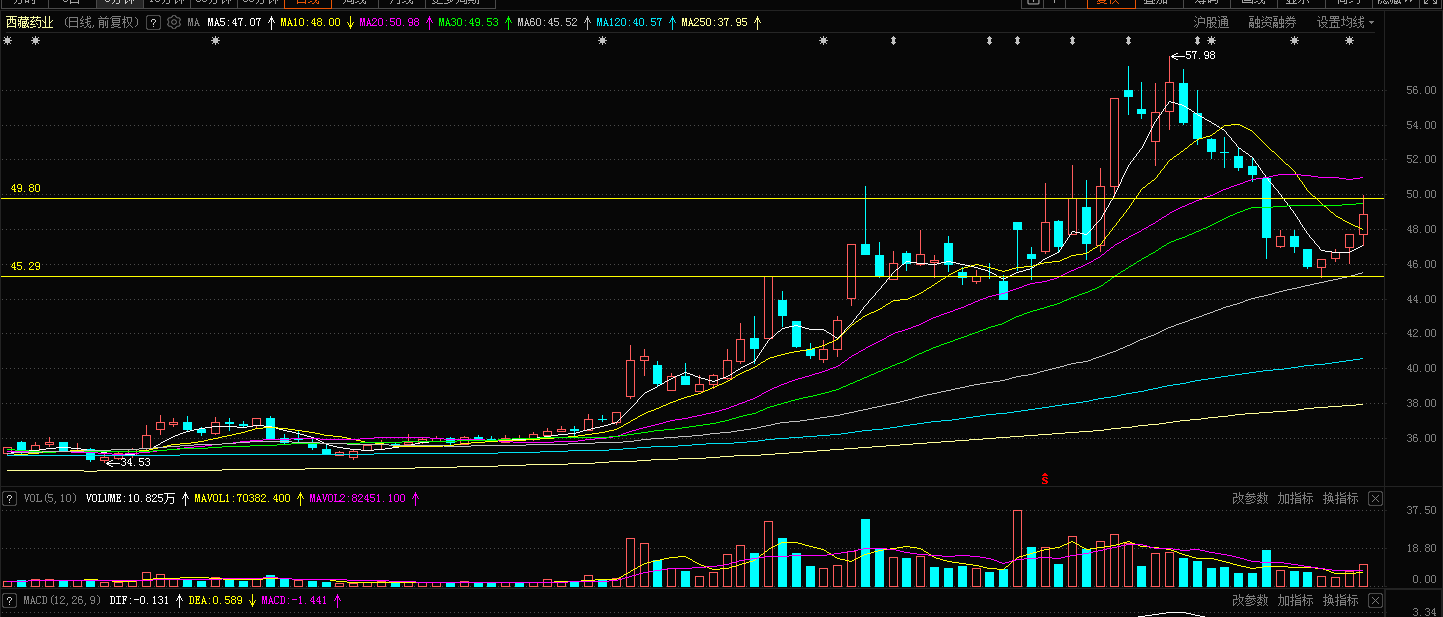The height and width of the screenshot is (617, 1443).
Task: Click the 18.80 volume axis label
Action: pyautogui.click(x=1420, y=548)
